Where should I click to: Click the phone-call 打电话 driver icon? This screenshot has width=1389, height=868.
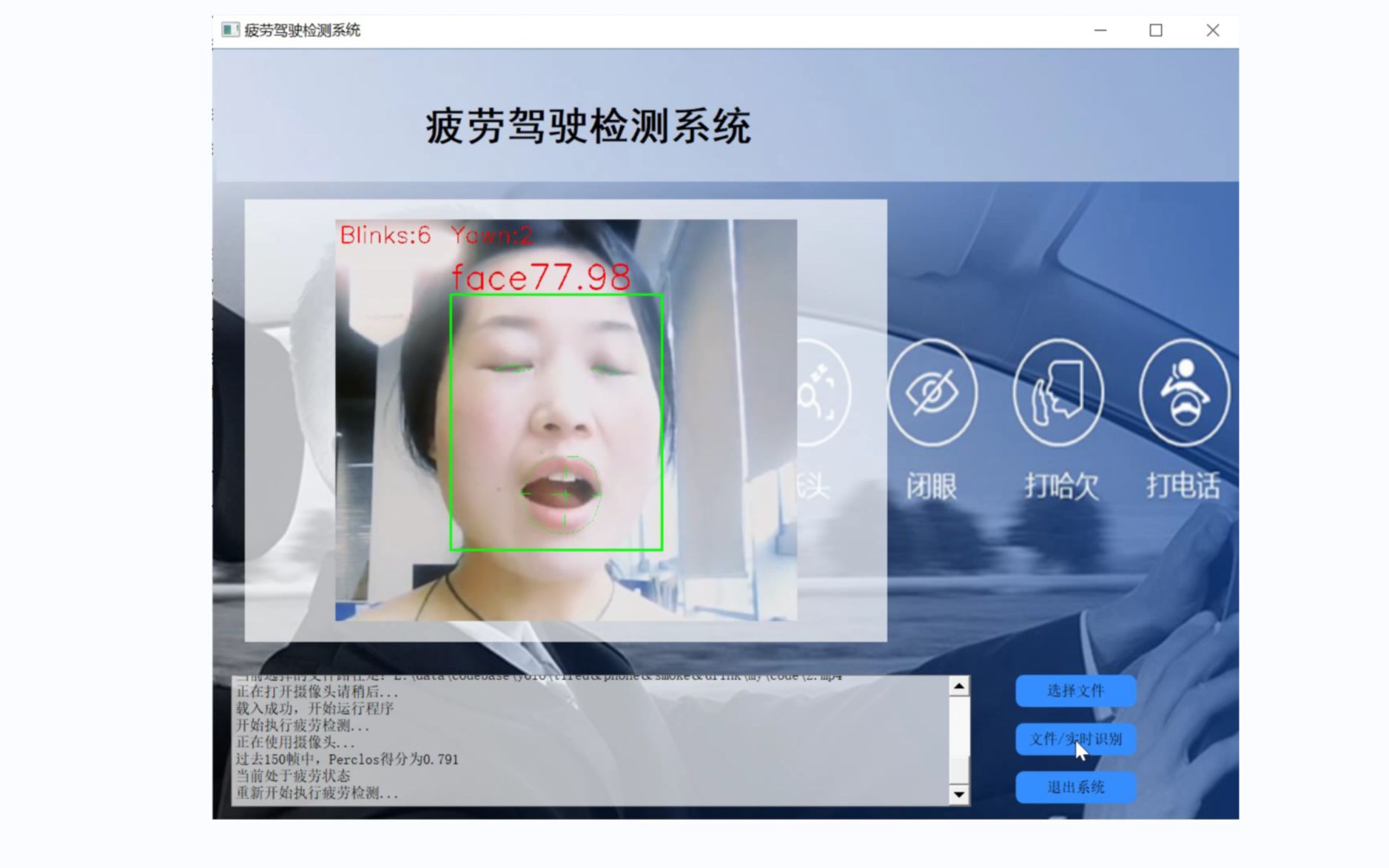click(1185, 392)
